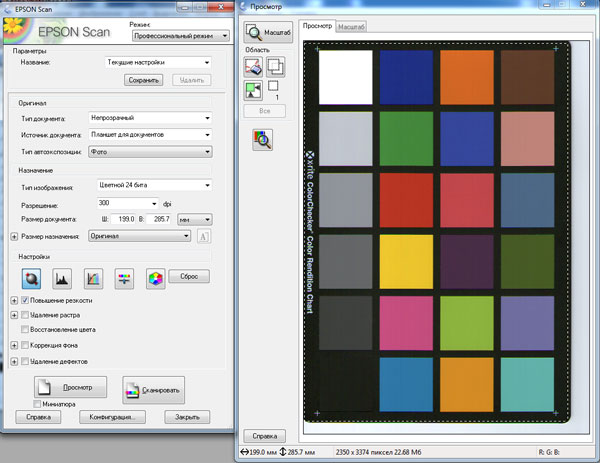Open the densitometer magnifier tool
The image size is (600, 463).
point(265,140)
